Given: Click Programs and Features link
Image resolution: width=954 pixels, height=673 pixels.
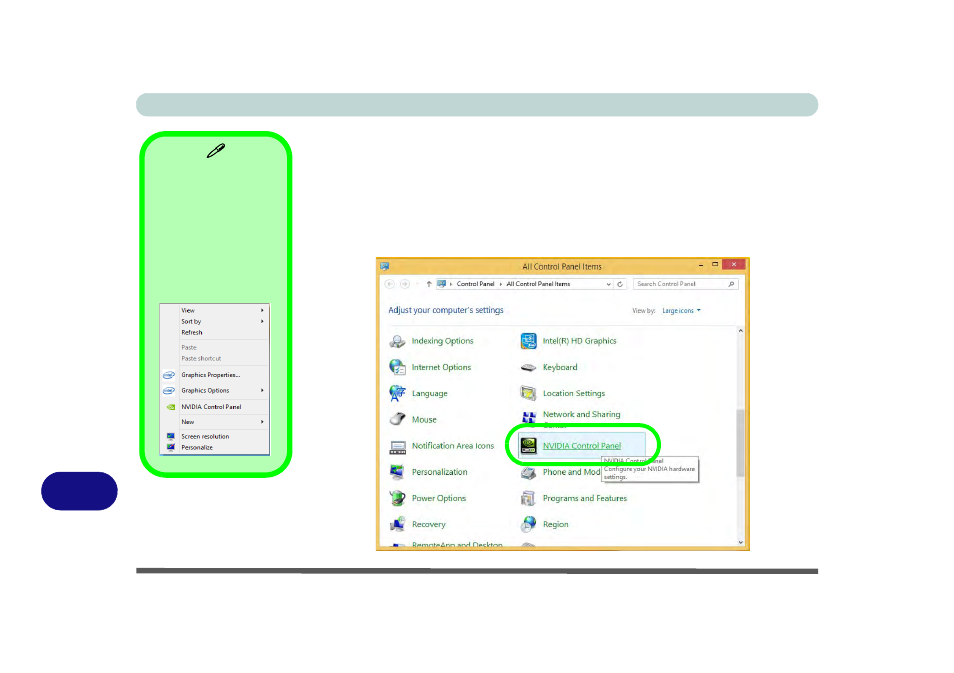Looking at the screenshot, I should point(585,498).
